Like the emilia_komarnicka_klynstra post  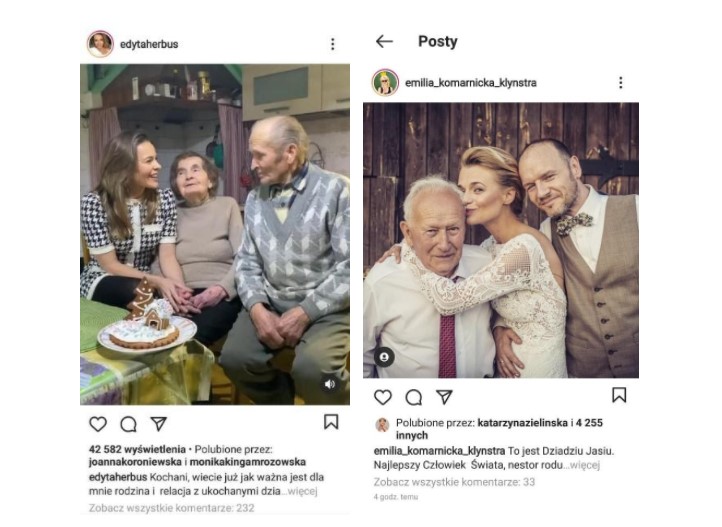(x=384, y=397)
